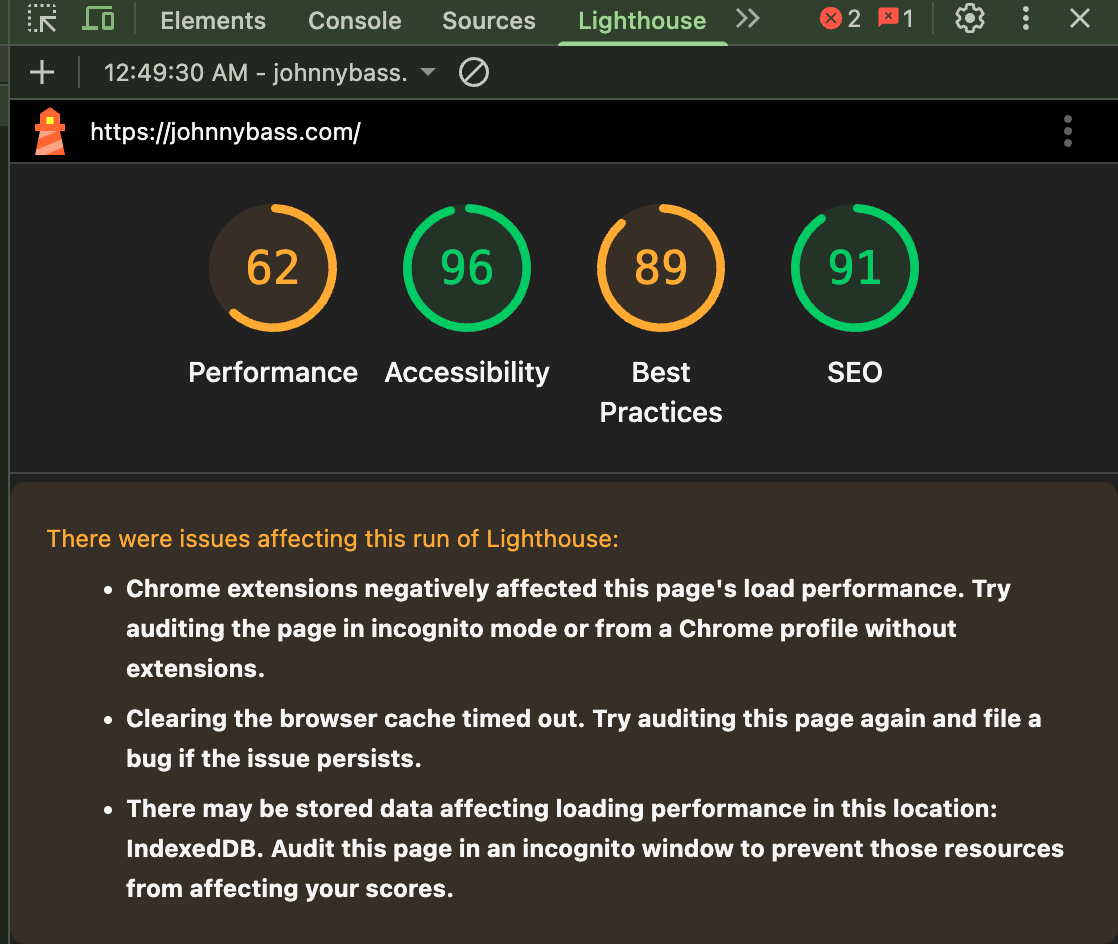The height and width of the screenshot is (944, 1118).
Task: Click the Lighthouse lighthouse logo
Action: pyautogui.click(x=50, y=132)
